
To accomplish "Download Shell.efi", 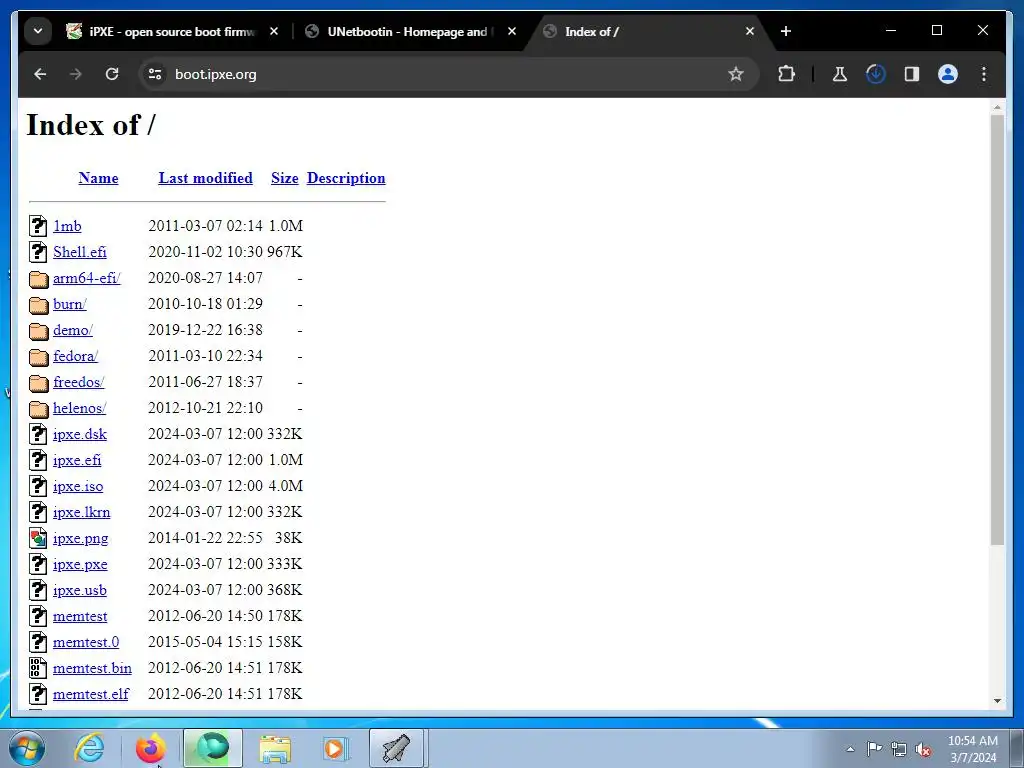I will (80, 252).
